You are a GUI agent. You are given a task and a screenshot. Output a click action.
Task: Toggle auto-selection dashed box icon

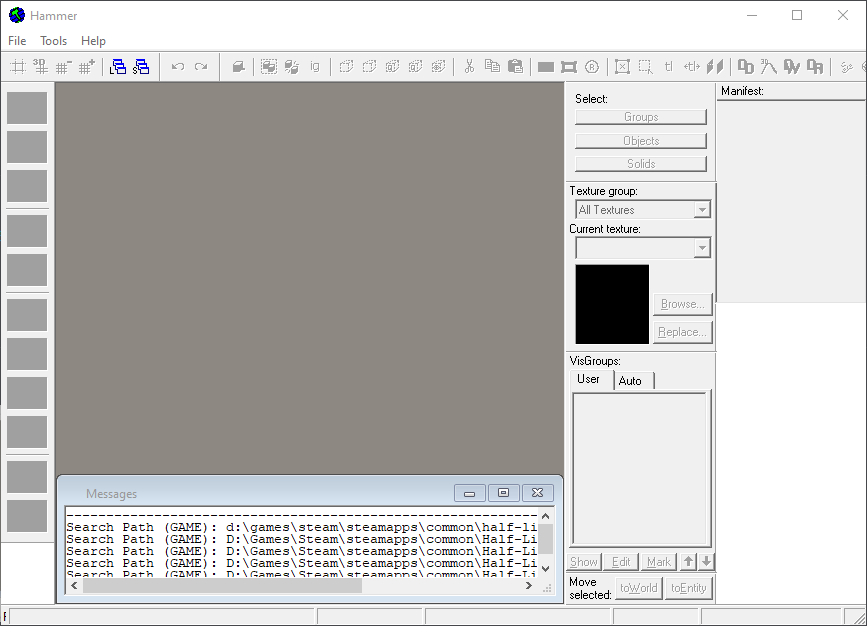[645, 67]
